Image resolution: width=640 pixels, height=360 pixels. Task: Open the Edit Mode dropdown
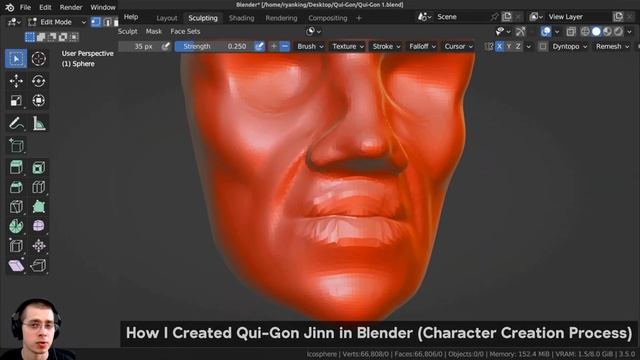[x=57, y=22]
